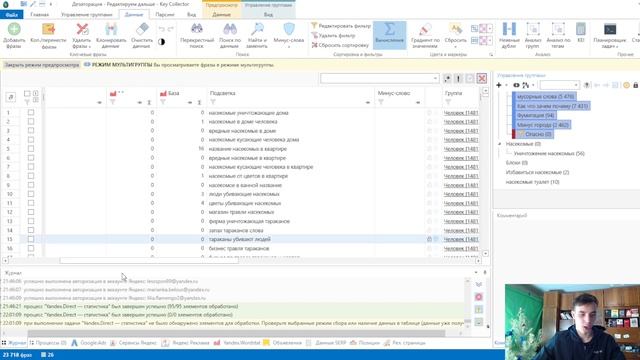This screenshot has width=640, height=360.
Task: Click bottom pink color marker in ribbon
Action: point(483,40)
